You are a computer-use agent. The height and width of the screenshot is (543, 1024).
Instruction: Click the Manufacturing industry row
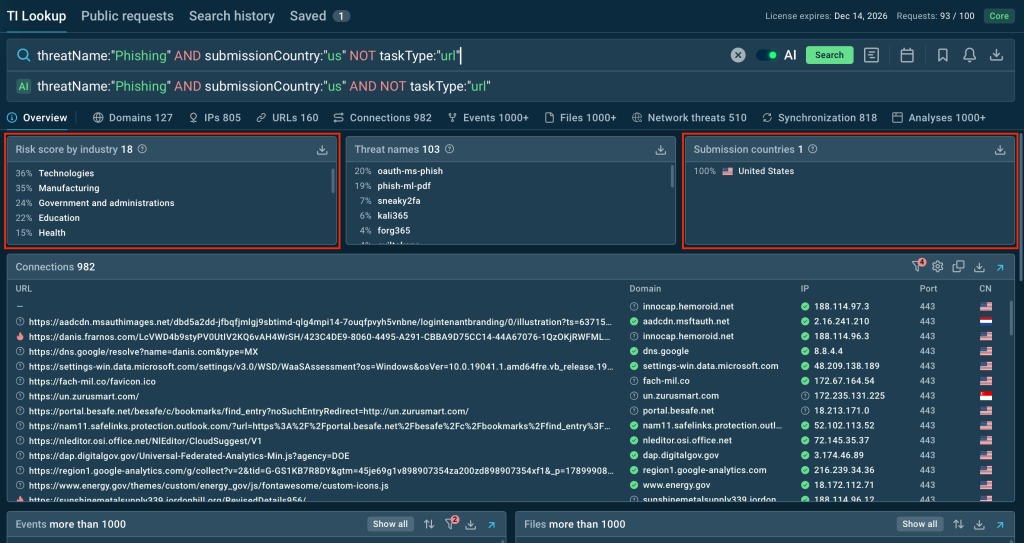[x=69, y=188]
